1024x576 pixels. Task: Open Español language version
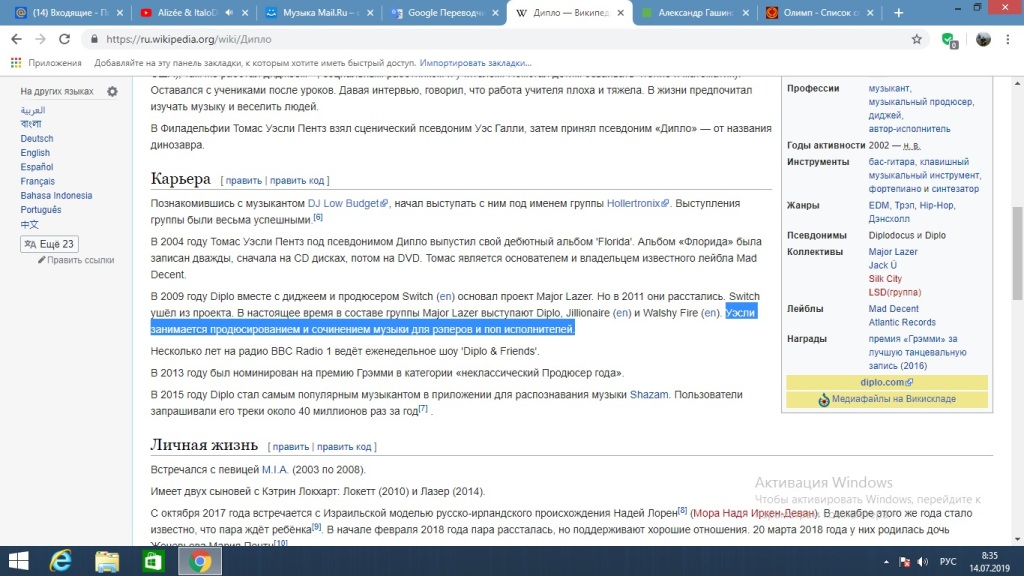37,167
